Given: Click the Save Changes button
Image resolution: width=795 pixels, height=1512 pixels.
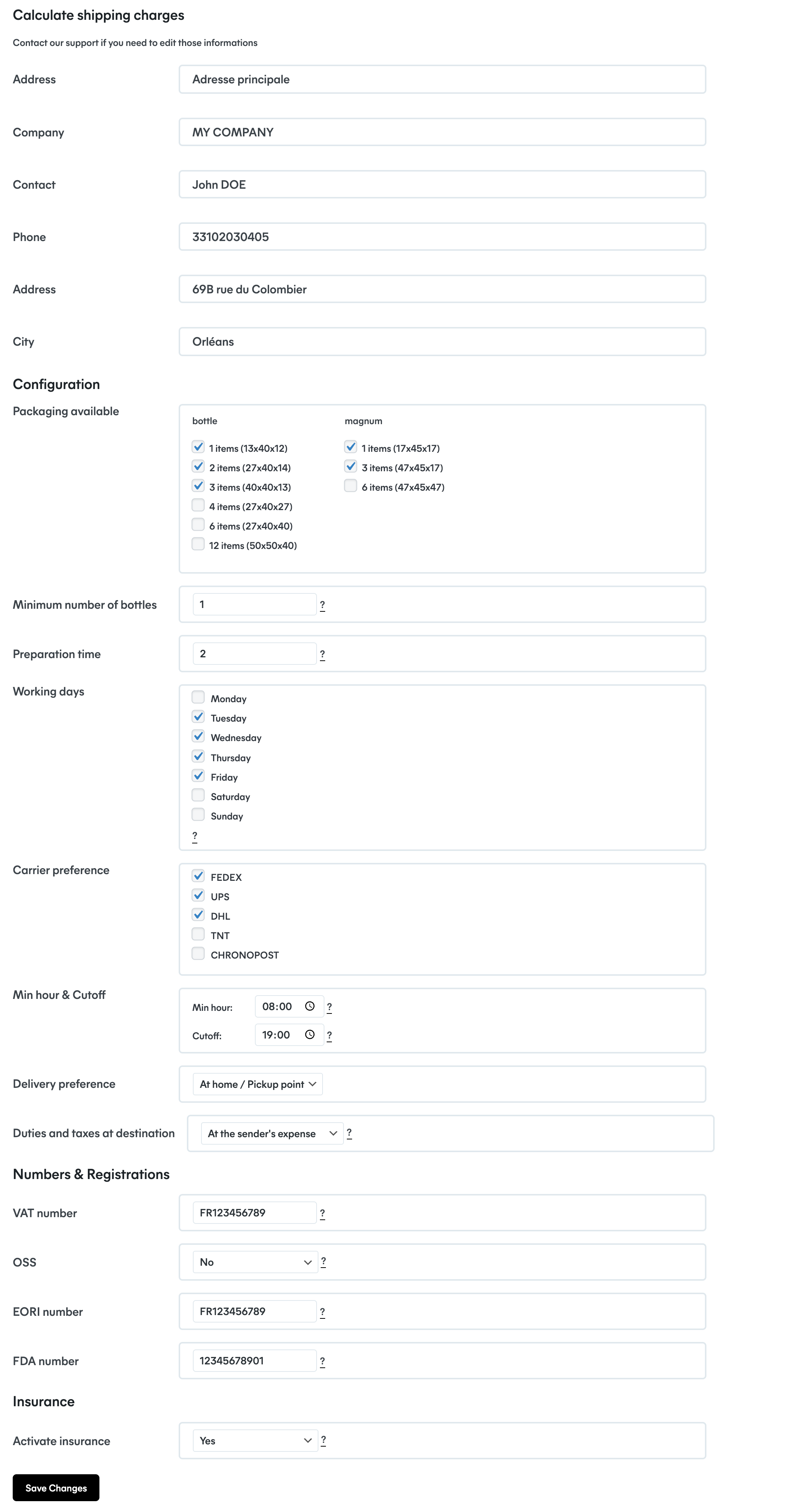Looking at the screenshot, I should [x=56, y=1488].
